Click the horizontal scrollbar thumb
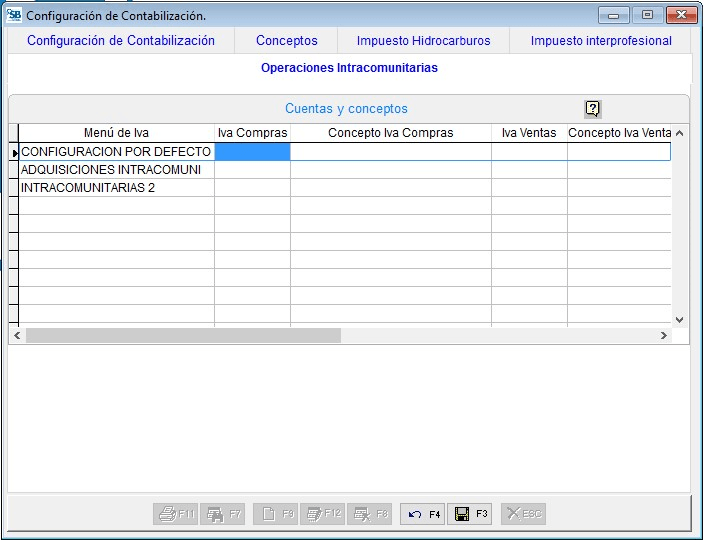 pos(183,335)
